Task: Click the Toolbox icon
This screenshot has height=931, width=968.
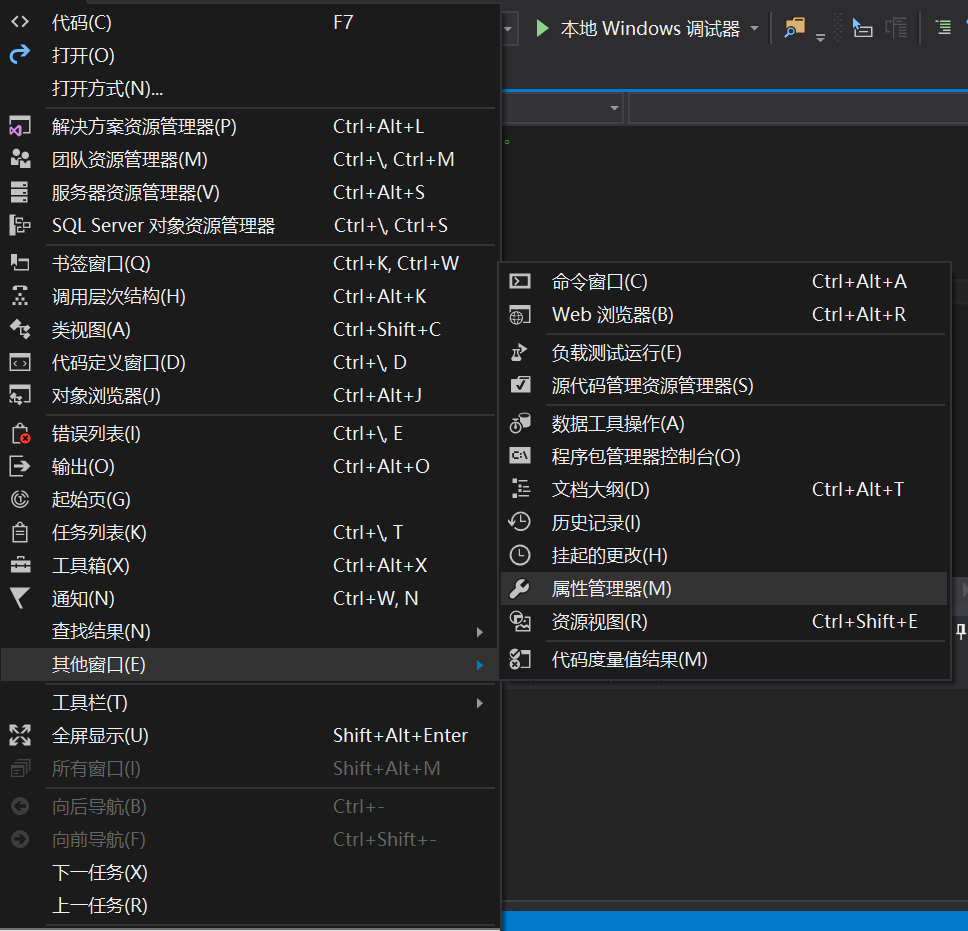Action: click(20, 566)
